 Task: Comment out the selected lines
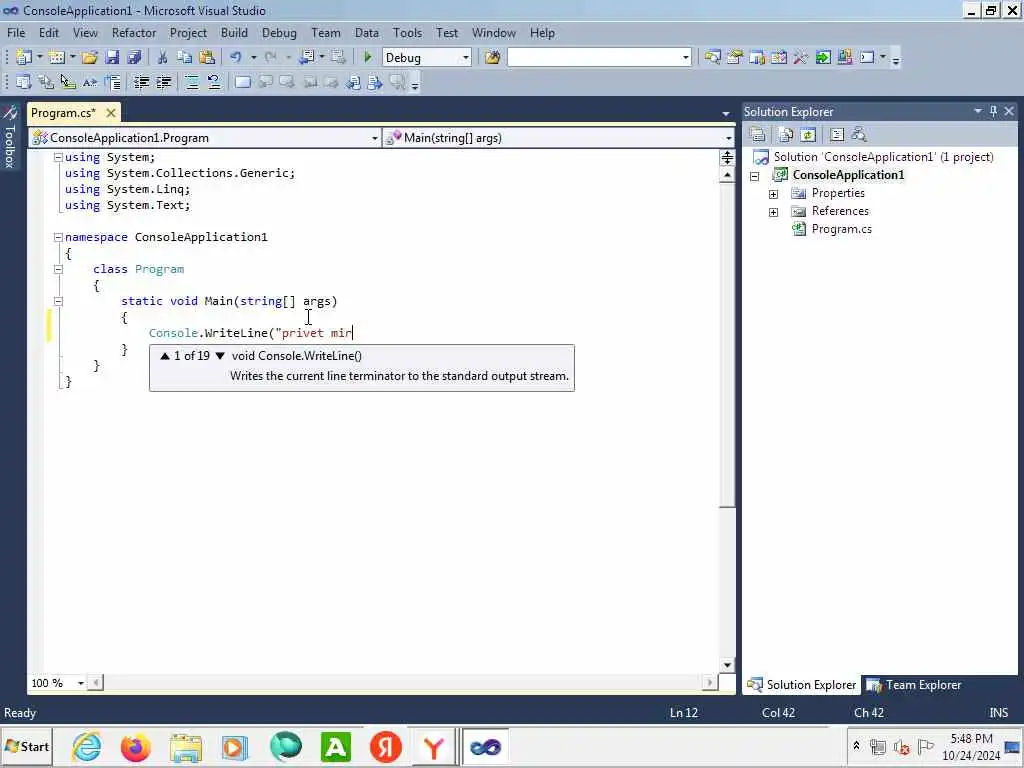point(192,82)
